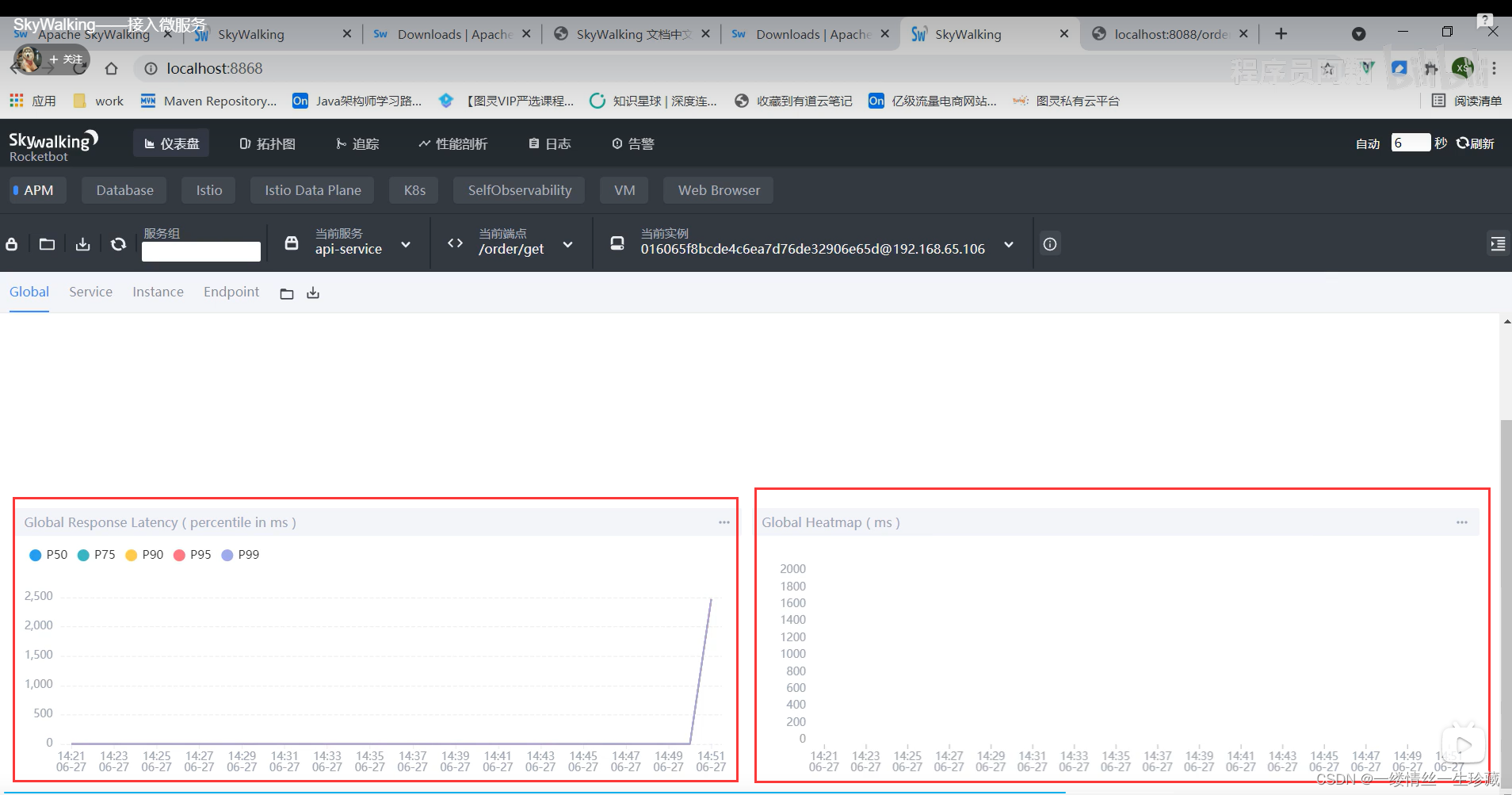Click the download export icon in toolbar
This screenshot has width=1512, height=795.
(82, 244)
